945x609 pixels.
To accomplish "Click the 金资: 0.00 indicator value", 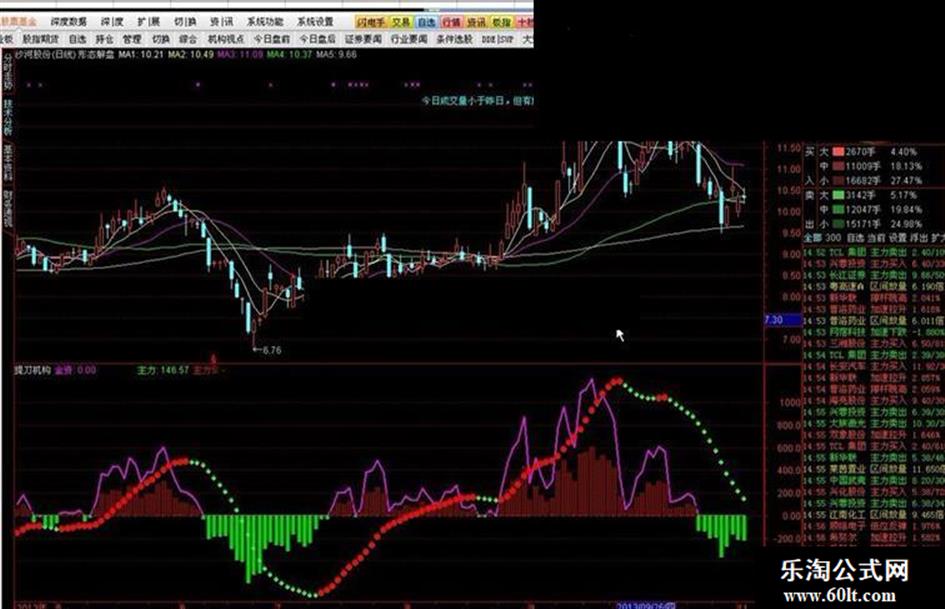I will pos(75,370).
